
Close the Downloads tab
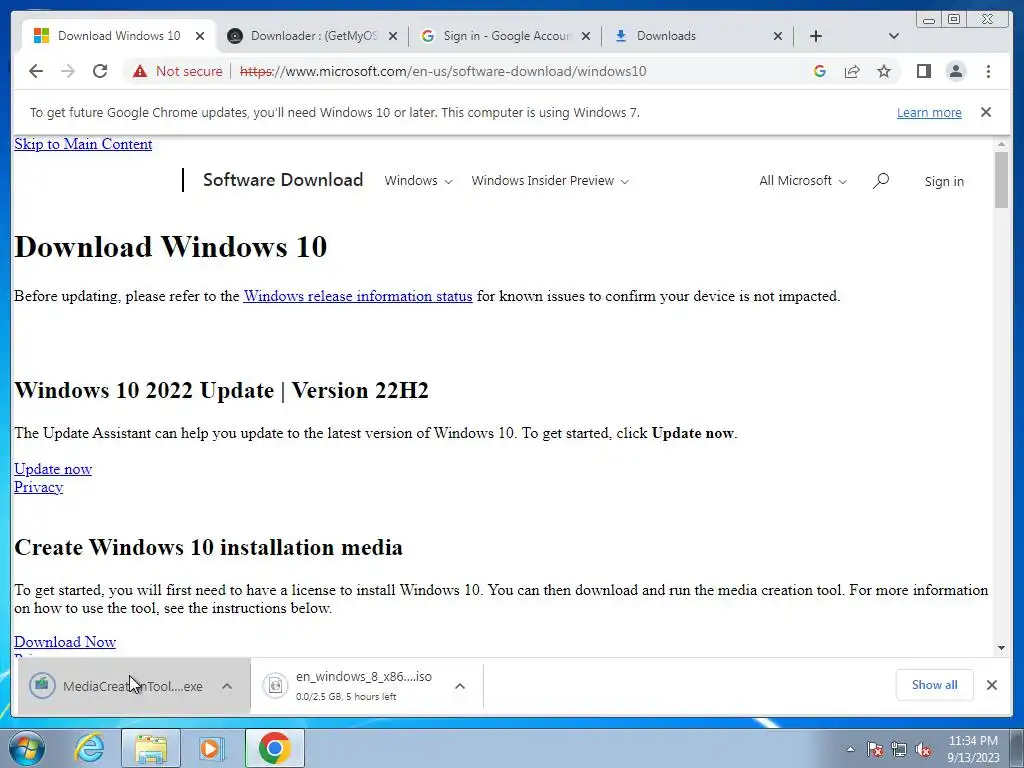(x=778, y=37)
